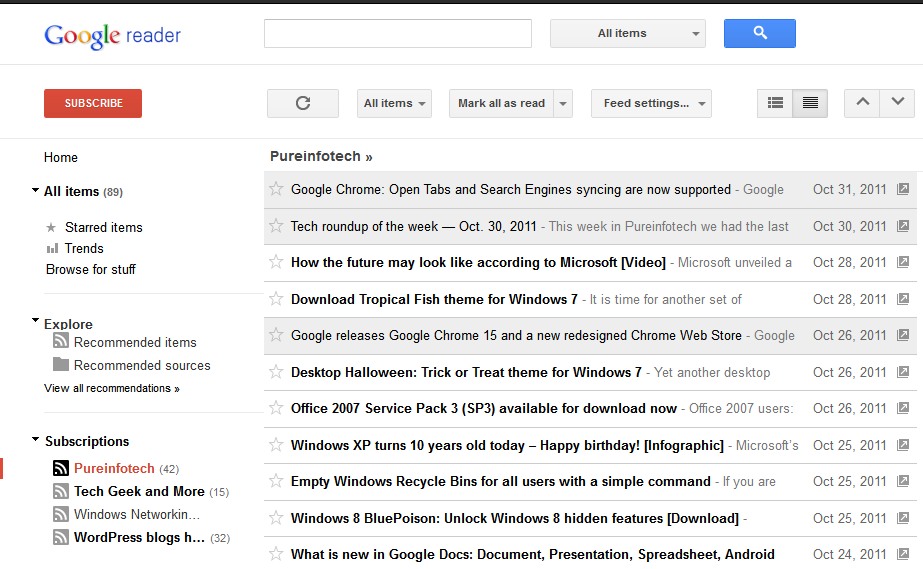Viewport: 923px width, 569px height.
Task: Star the Tropical Fish theme article
Action: click(276, 298)
